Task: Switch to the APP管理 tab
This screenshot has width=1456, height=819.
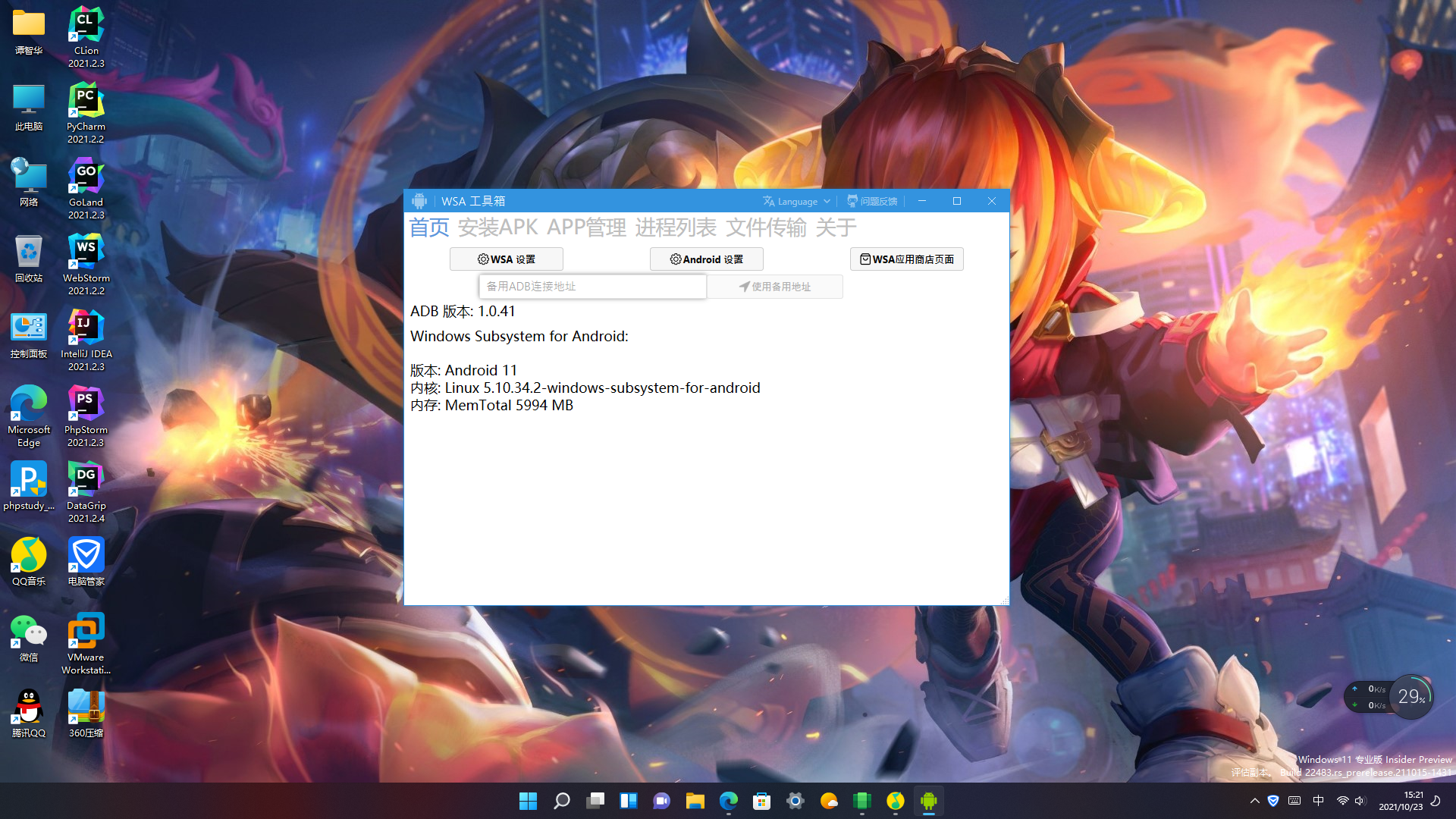Action: click(x=586, y=227)
